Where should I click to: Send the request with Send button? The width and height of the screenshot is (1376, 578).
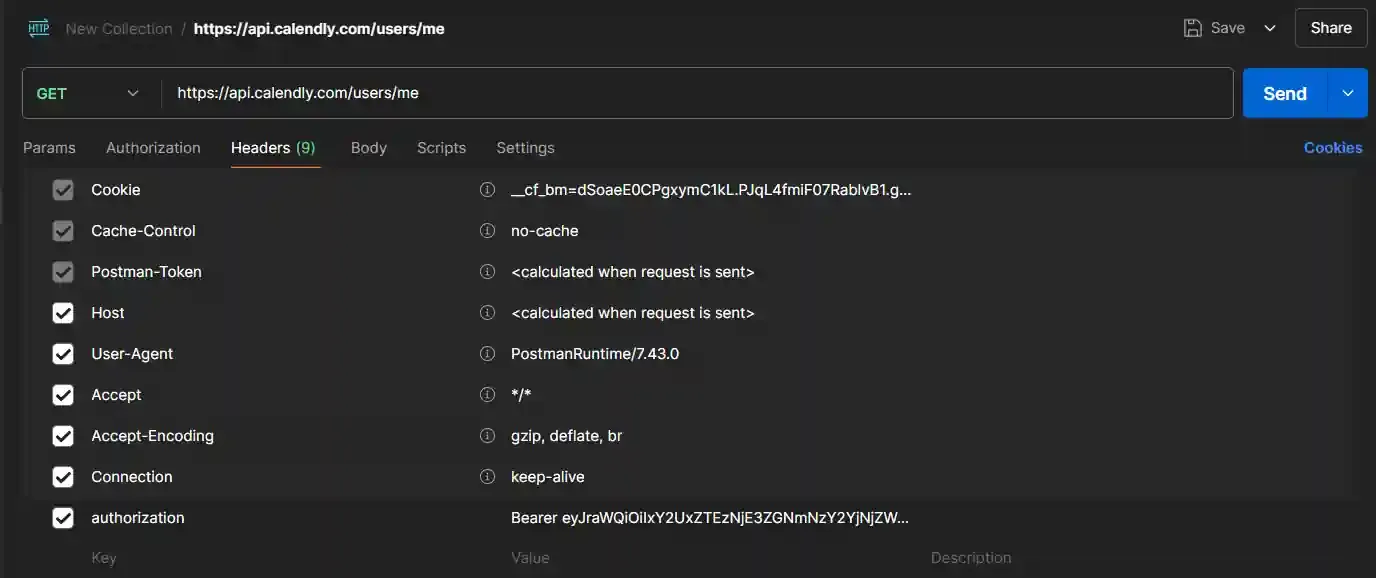pos(1285,93)
